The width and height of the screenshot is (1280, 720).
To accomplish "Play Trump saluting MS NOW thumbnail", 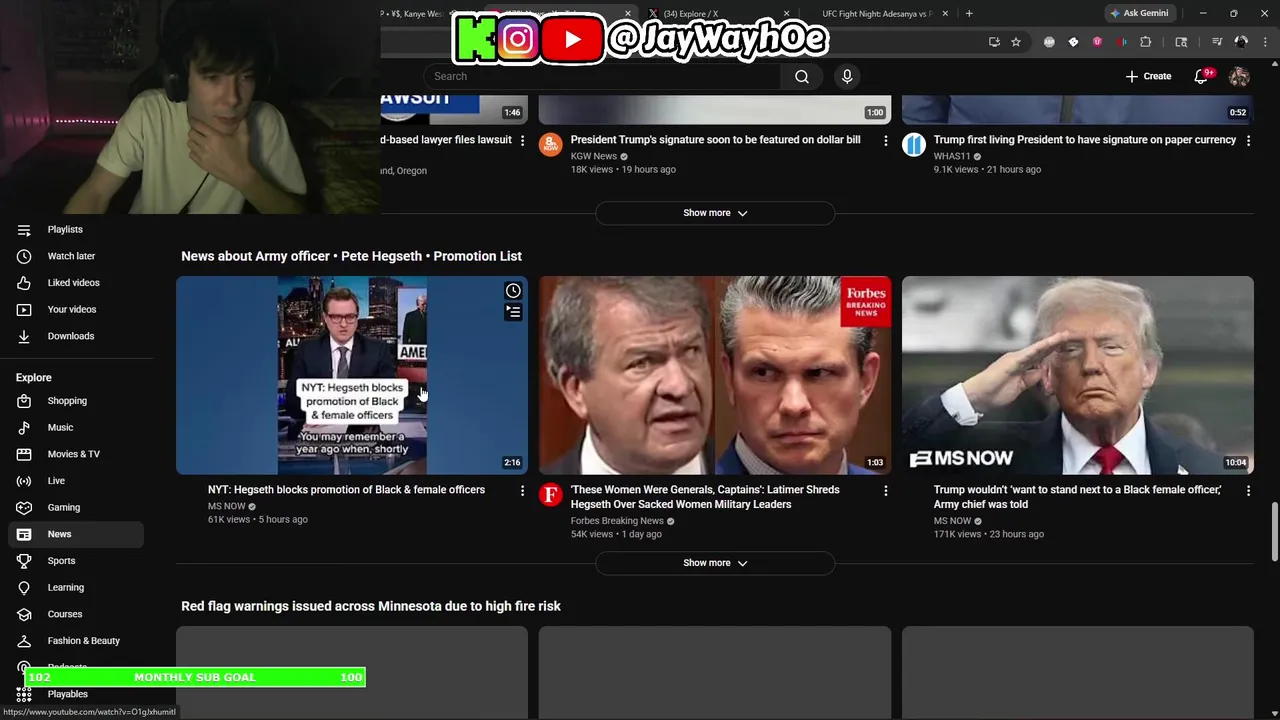I will coord(1078,375).
